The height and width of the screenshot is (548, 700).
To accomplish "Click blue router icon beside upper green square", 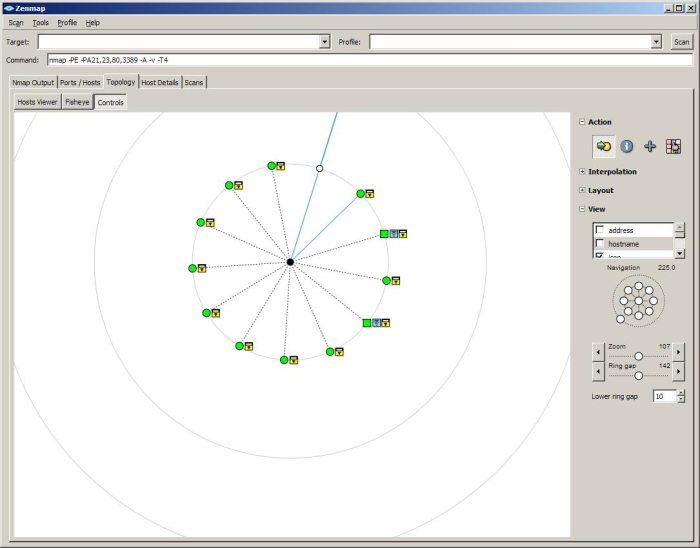I will (394, 234).
